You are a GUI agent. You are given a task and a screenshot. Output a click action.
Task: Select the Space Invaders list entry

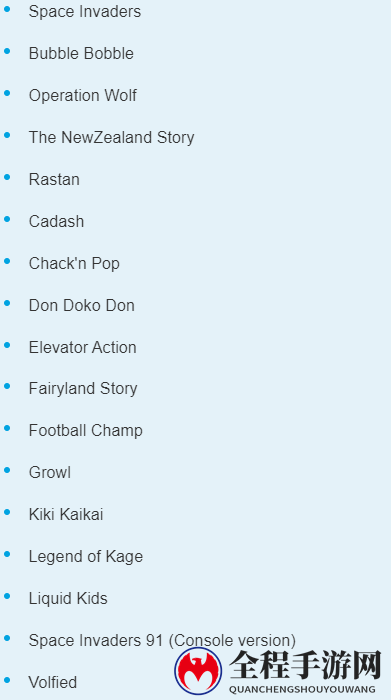(x=85, y=11)
